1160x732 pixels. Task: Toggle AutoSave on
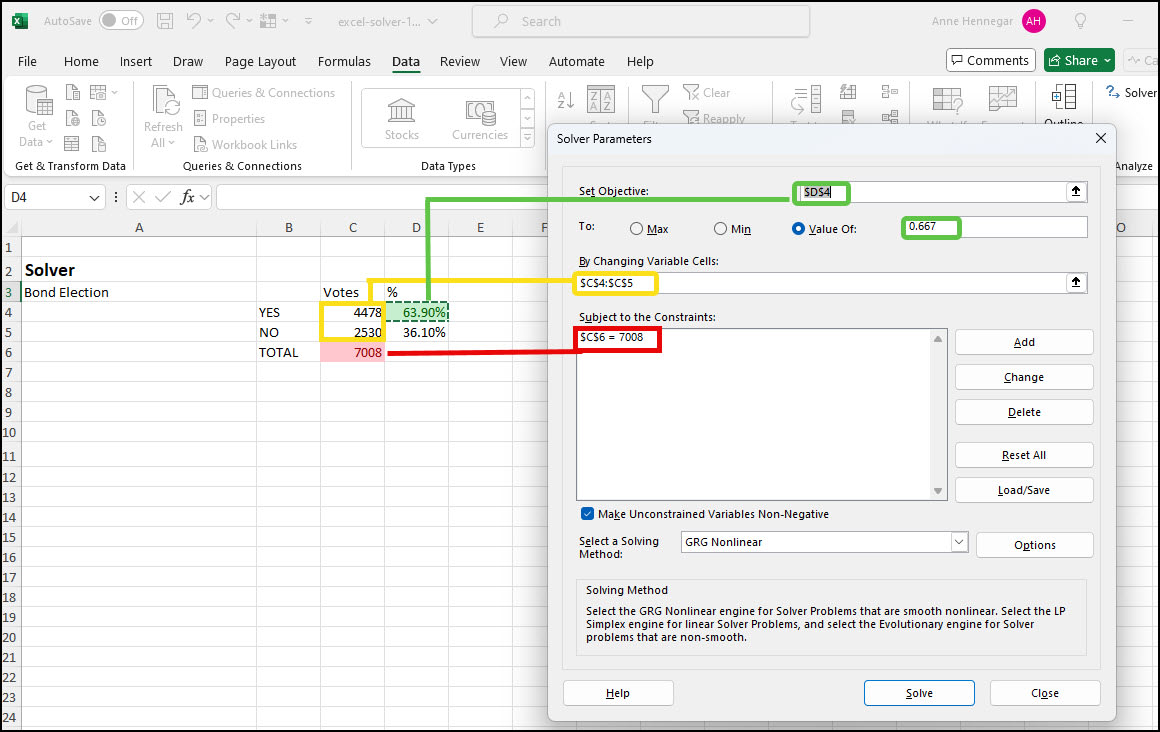pos(120,19)
